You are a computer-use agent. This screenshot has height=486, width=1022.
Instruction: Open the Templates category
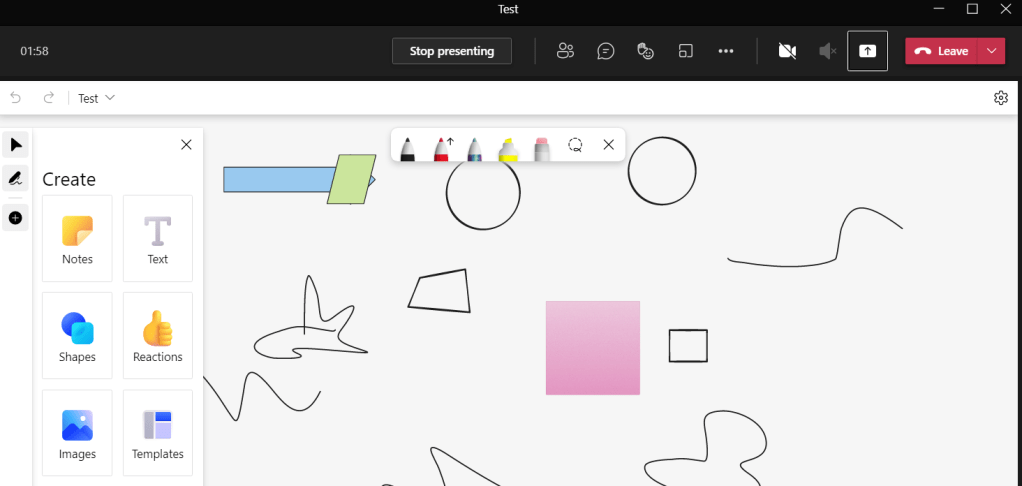pyautogui.click(x=158, y=433)
